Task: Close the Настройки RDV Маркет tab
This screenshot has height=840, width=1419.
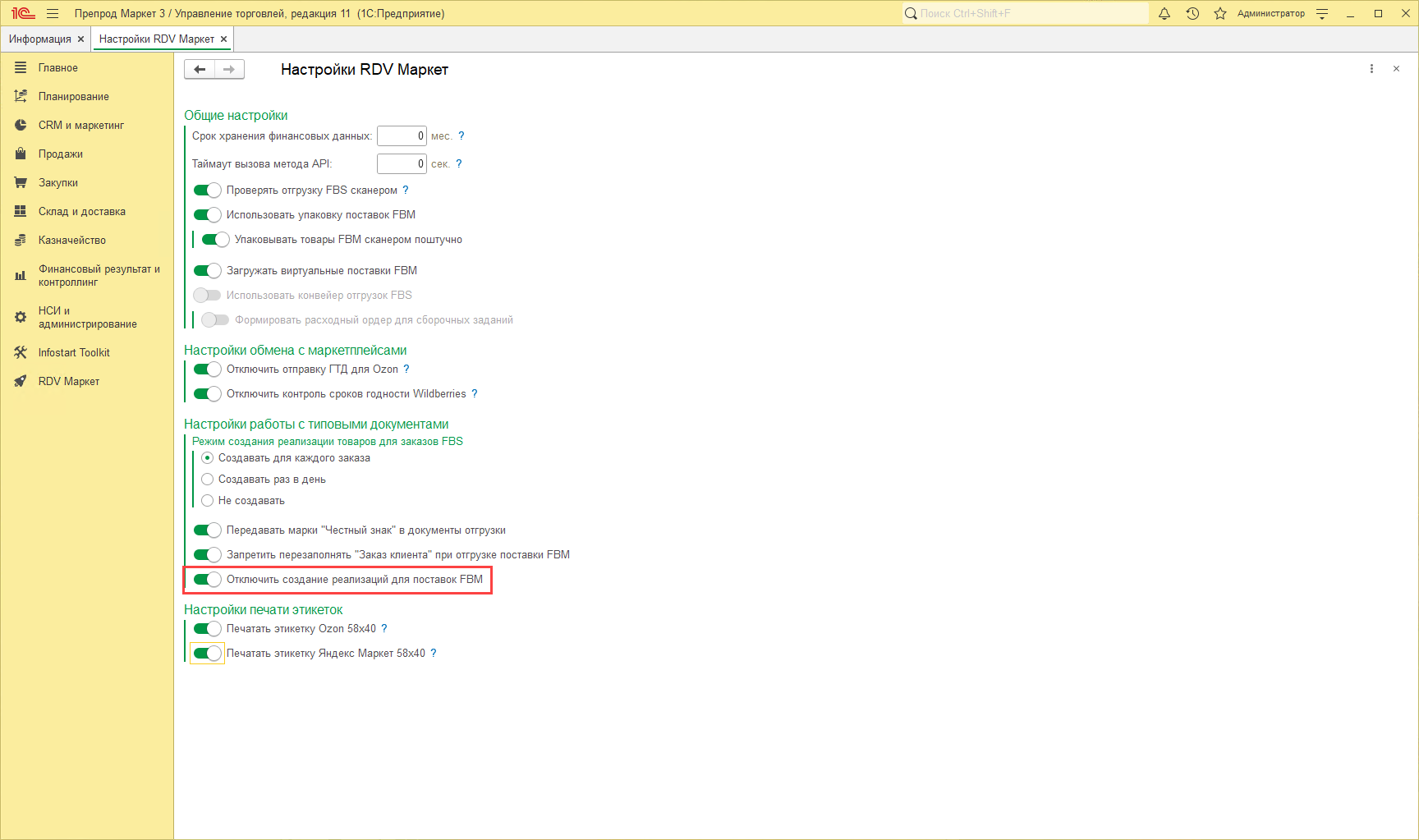Action: [223, 39]
